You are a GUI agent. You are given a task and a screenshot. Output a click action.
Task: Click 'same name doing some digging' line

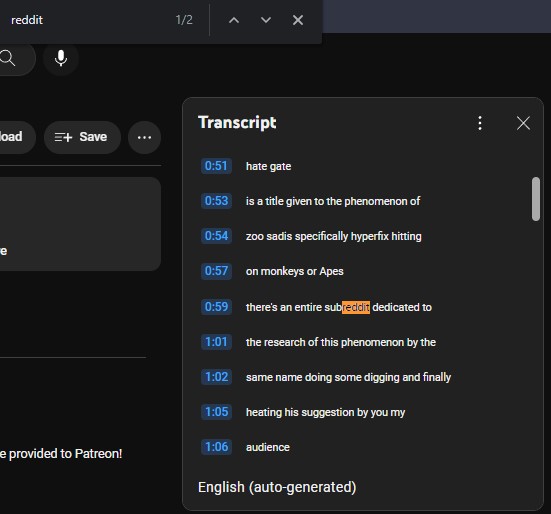[348, 377]
